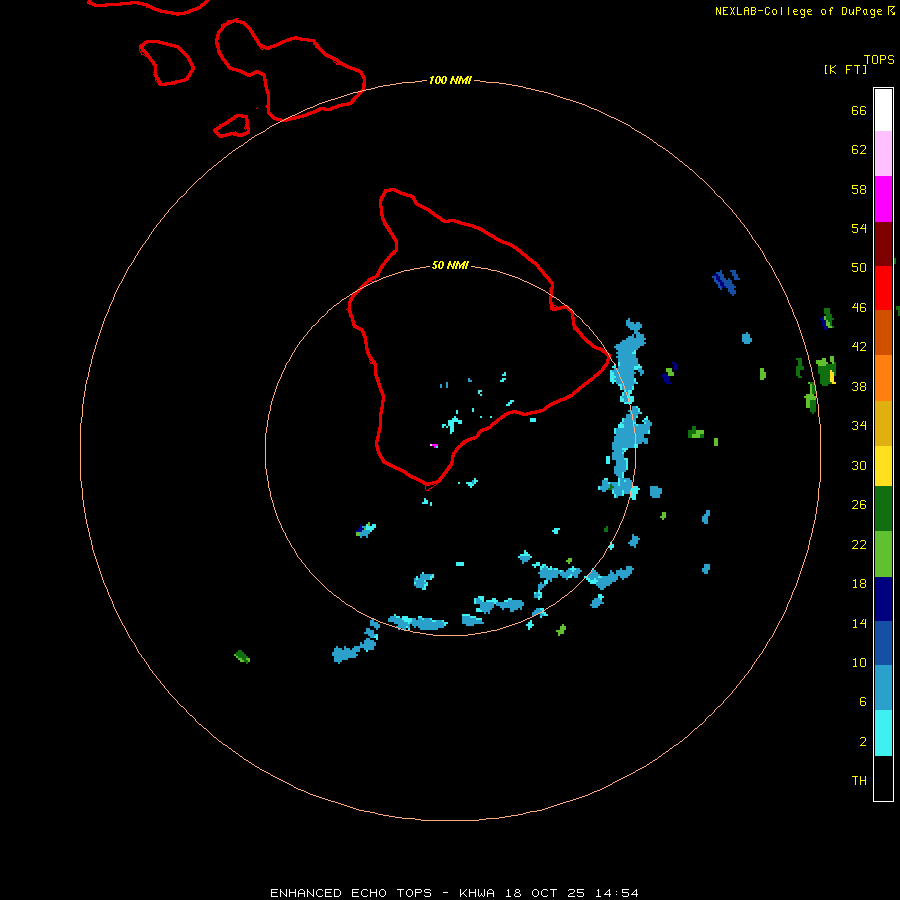Select the dark red legend swatch
The width and height of the screenshot is (900, 900).
tap(883, 244)
